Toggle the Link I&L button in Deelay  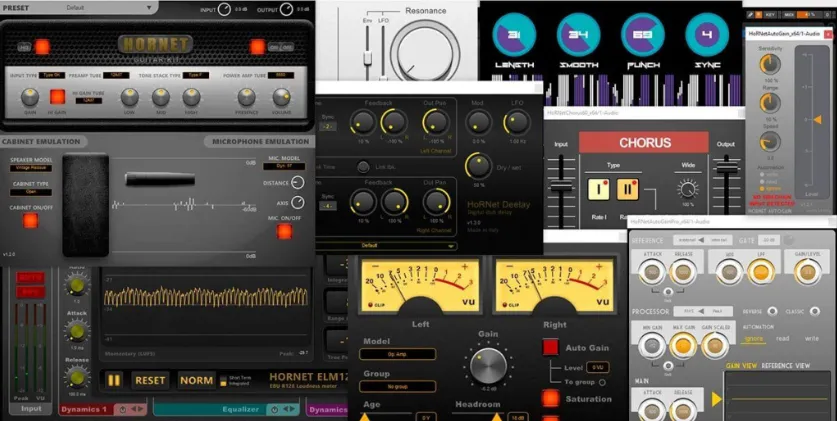coord(363,167)
